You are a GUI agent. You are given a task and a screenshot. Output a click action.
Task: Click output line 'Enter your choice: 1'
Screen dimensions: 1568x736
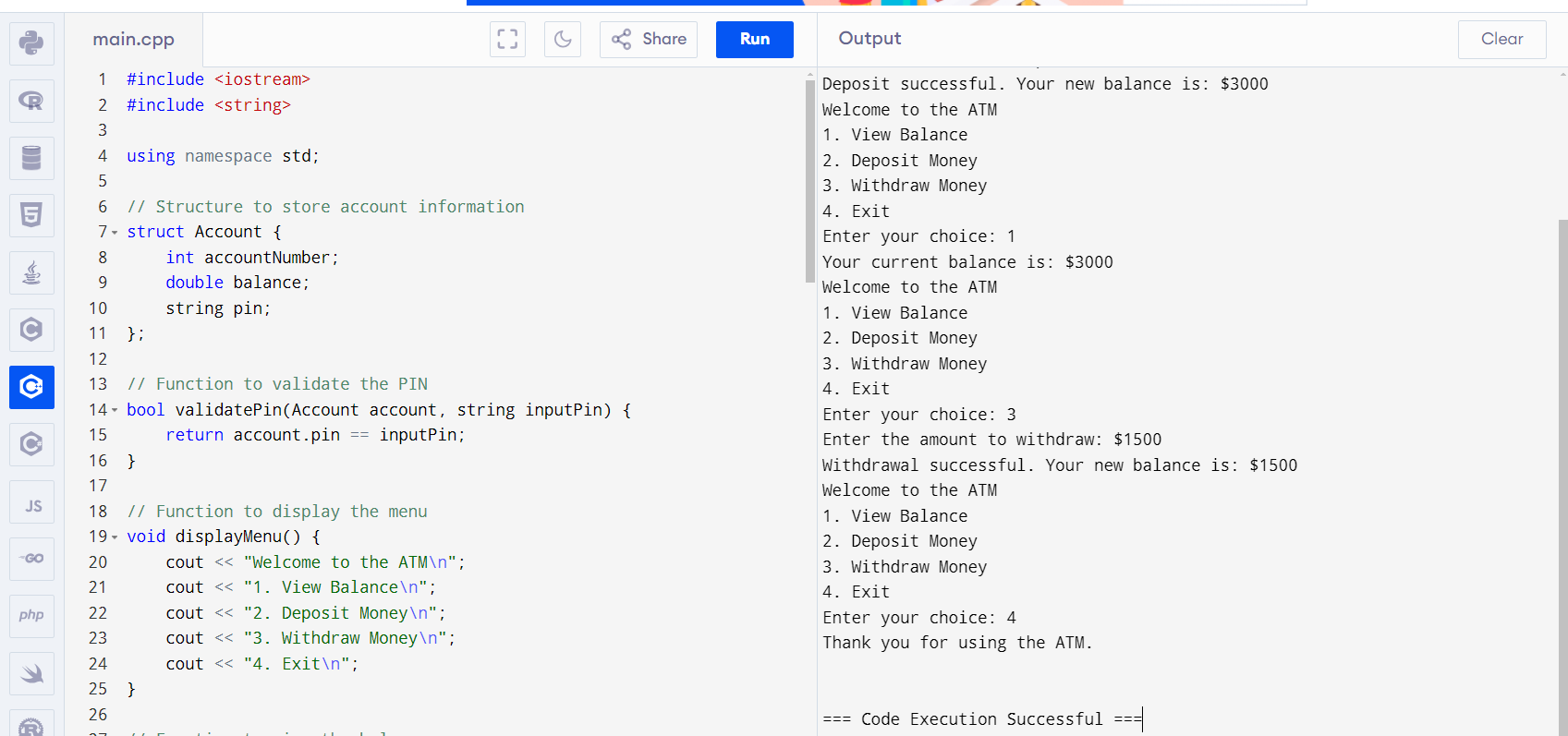pos(919,236)
